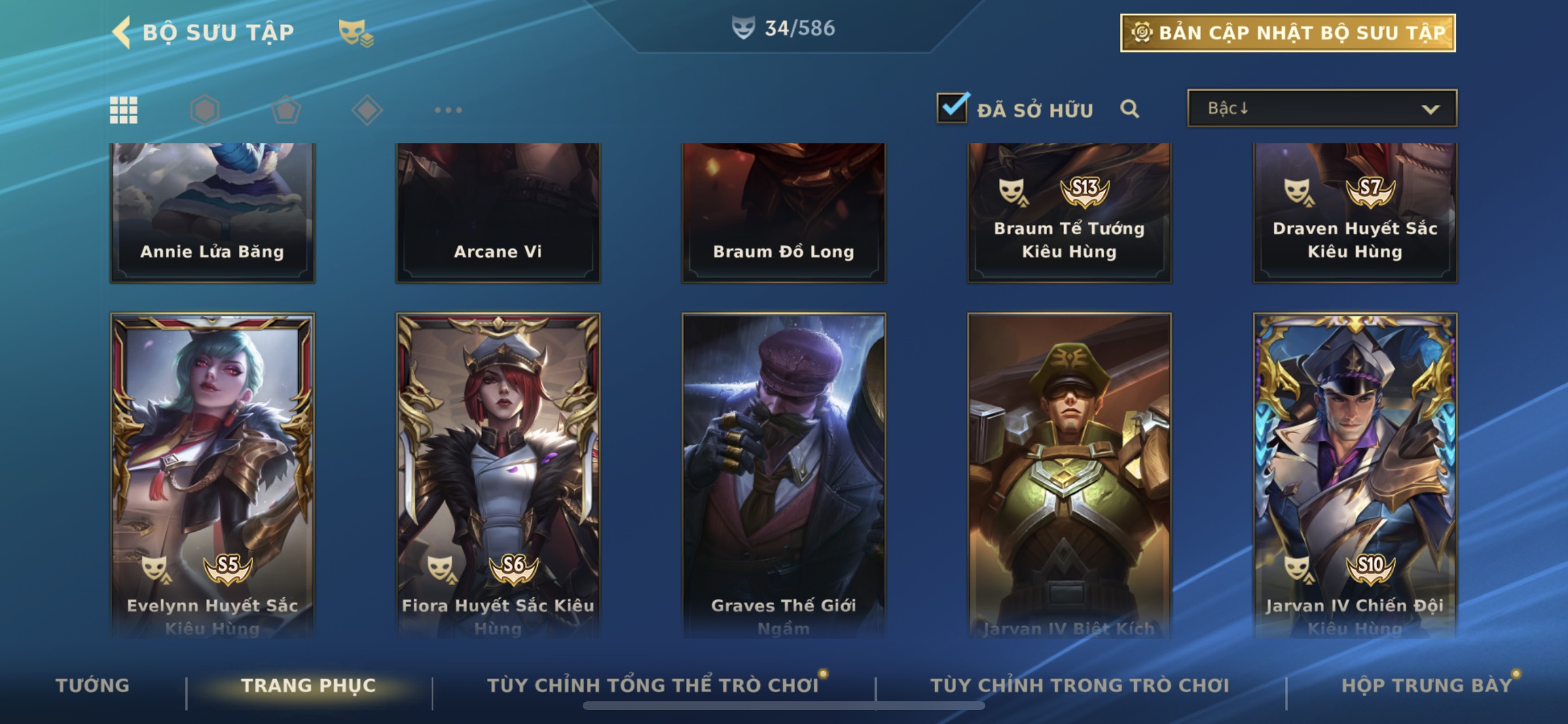The width and height of the screenshot is (1568, 724).
Task: Click Bản Cập Nhật Bộ Sưu Tập button
Action: (x=1288, y=33)
